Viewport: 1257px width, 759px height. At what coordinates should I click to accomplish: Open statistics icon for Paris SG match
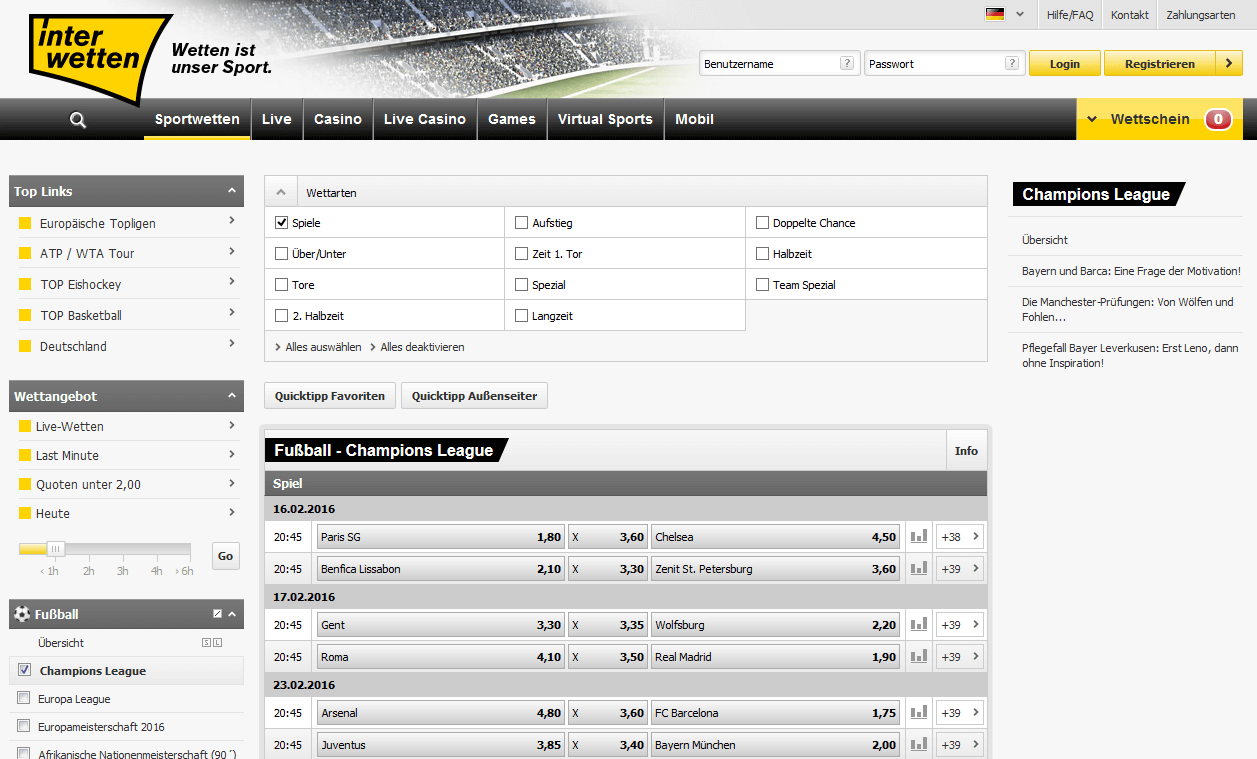919,537
